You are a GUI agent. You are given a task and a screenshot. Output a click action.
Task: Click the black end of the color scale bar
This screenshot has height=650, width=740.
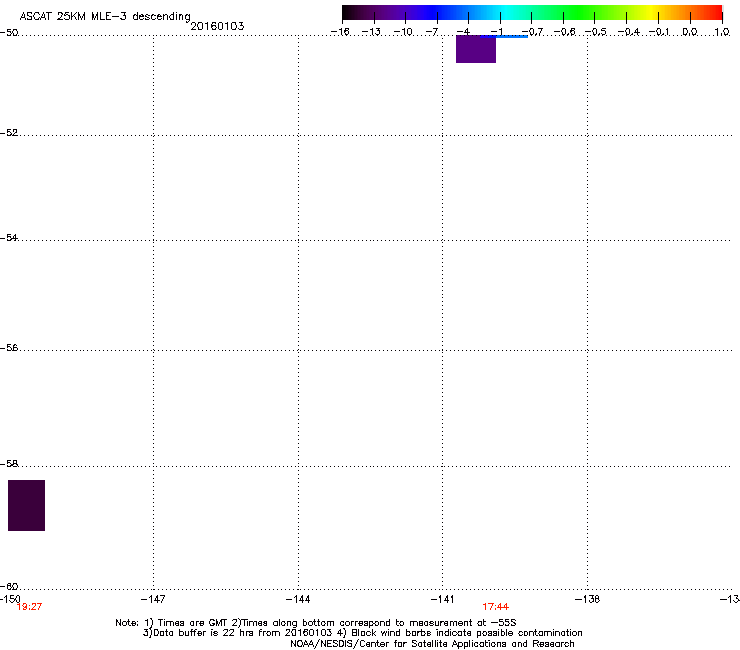[x=349, y=13]
